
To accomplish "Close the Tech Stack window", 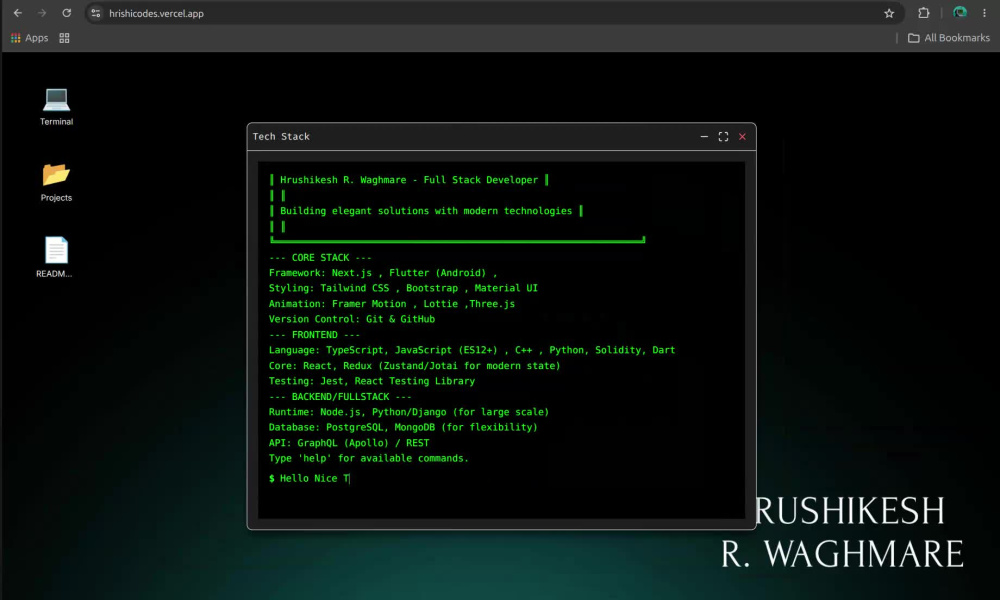I will click(742, 136).
